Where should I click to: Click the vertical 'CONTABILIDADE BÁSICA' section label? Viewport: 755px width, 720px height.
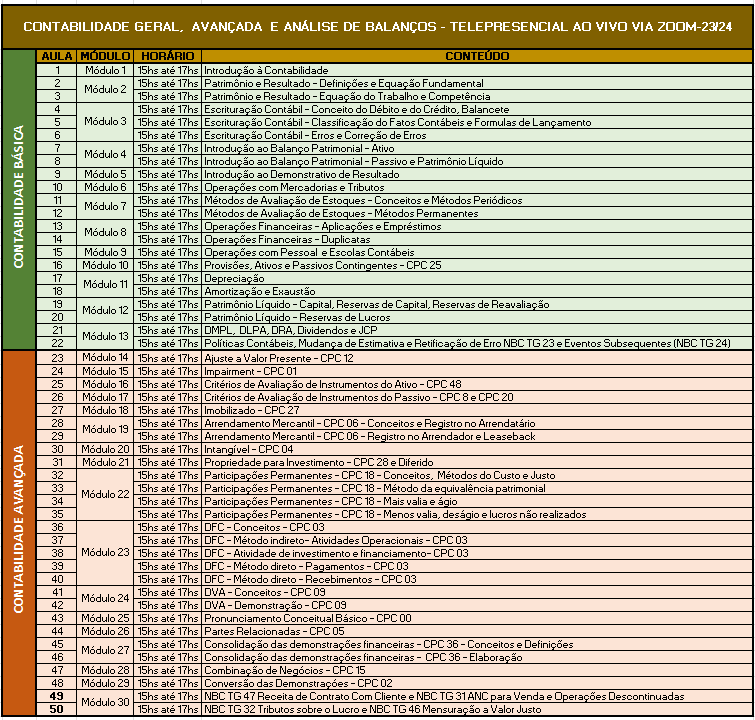point(19,197)
